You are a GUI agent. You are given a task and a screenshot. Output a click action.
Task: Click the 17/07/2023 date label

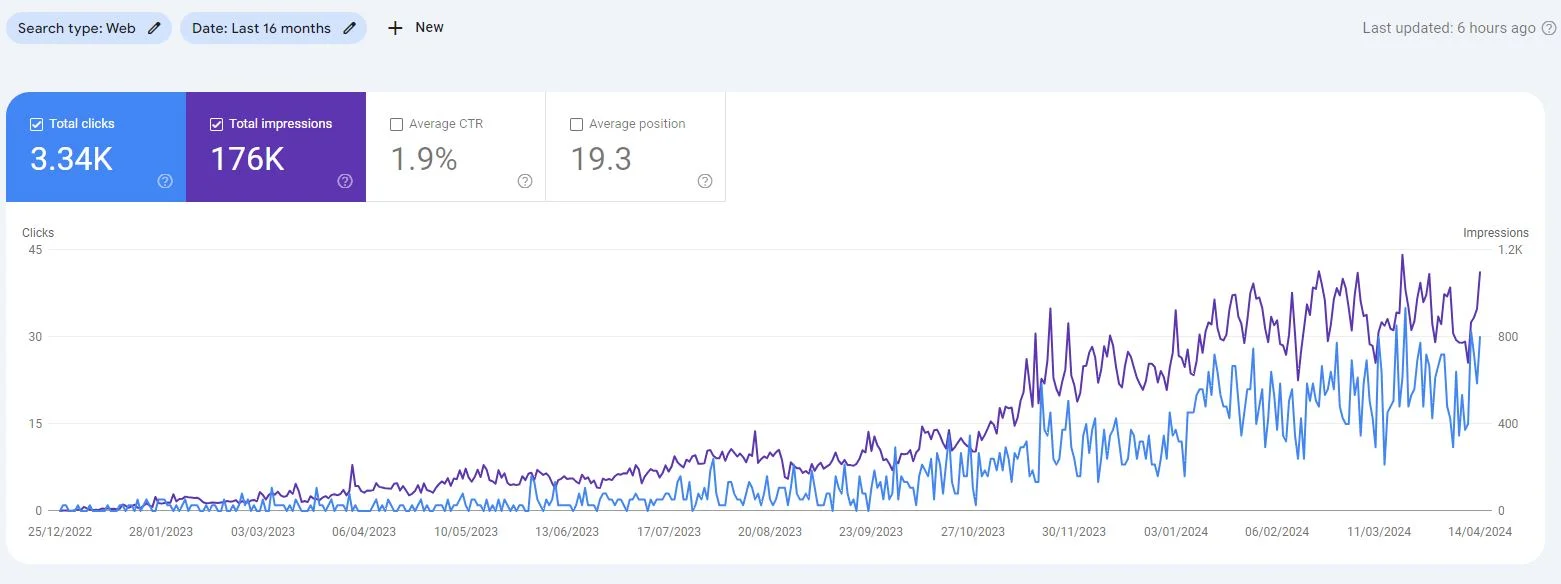[669, 532]
